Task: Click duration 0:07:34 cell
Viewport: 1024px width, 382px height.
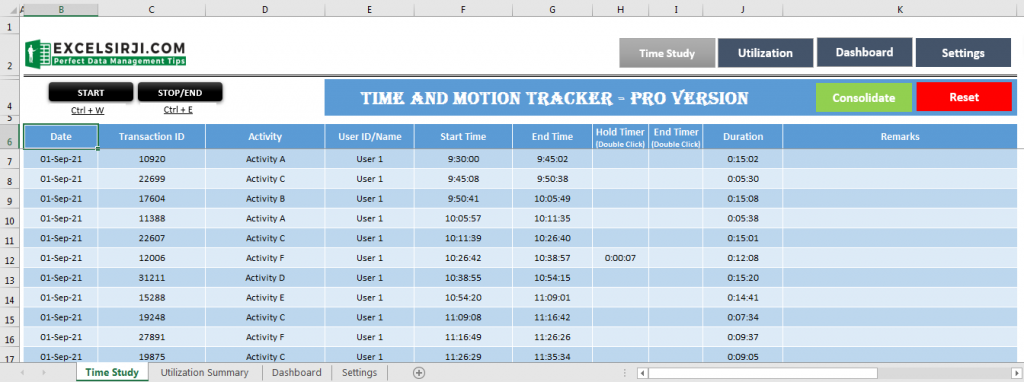Action: [743, 317]
